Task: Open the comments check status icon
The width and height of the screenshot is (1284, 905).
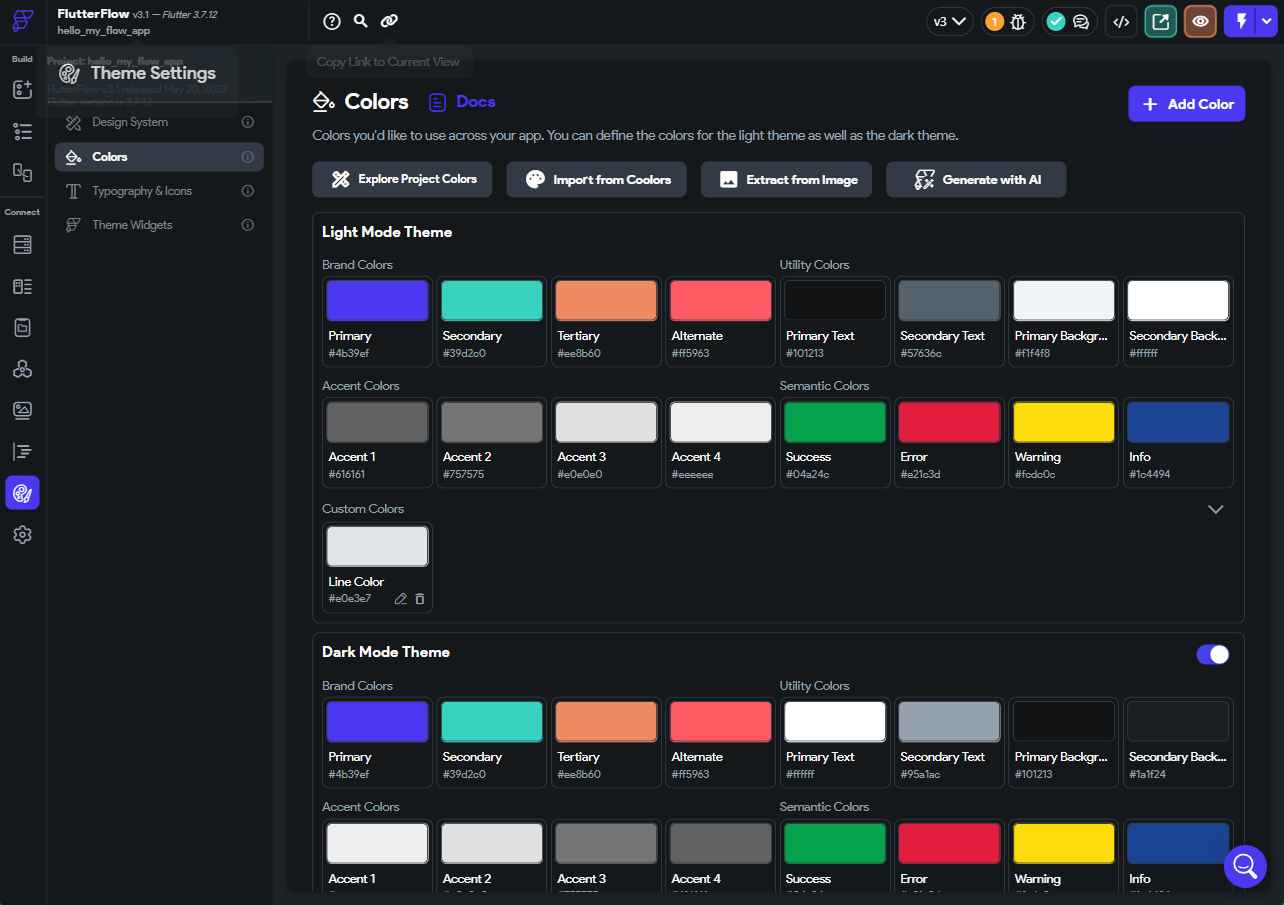Action: 1056,21
